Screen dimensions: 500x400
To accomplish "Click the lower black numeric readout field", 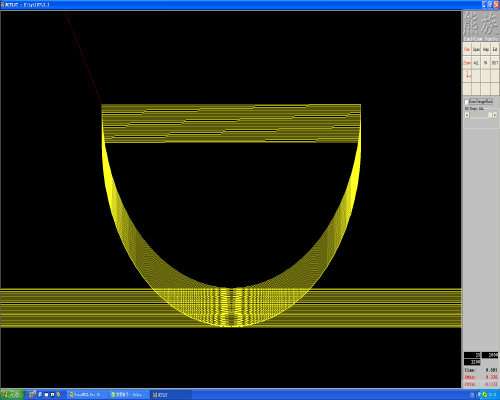I will click(x=472, y=362).
